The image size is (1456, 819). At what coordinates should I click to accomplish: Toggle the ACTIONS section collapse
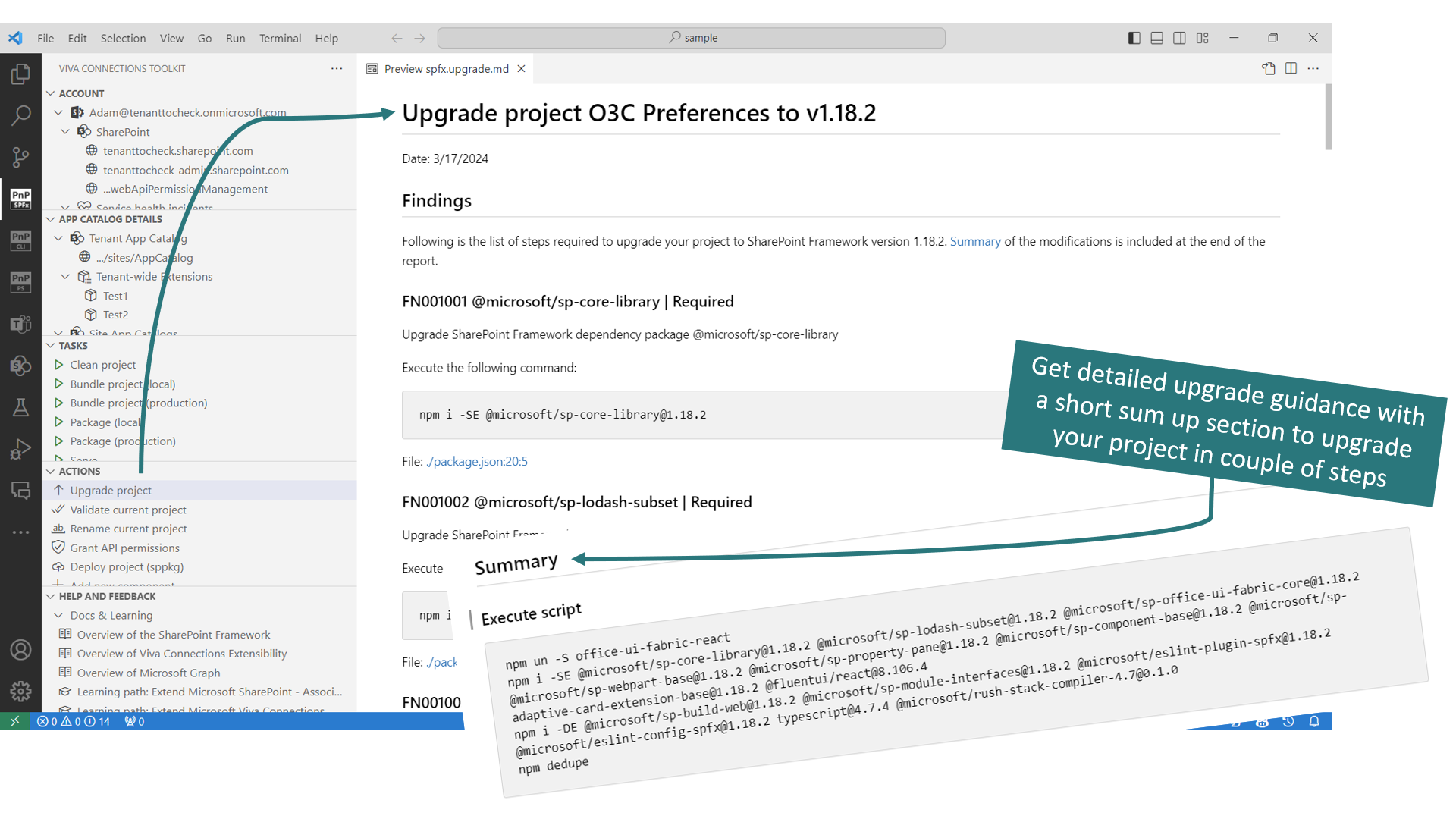pos(55,471)
